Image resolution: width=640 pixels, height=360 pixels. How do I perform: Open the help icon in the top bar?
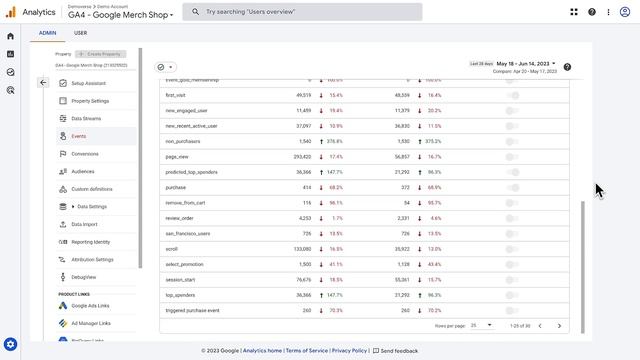[x=592, y=12]
